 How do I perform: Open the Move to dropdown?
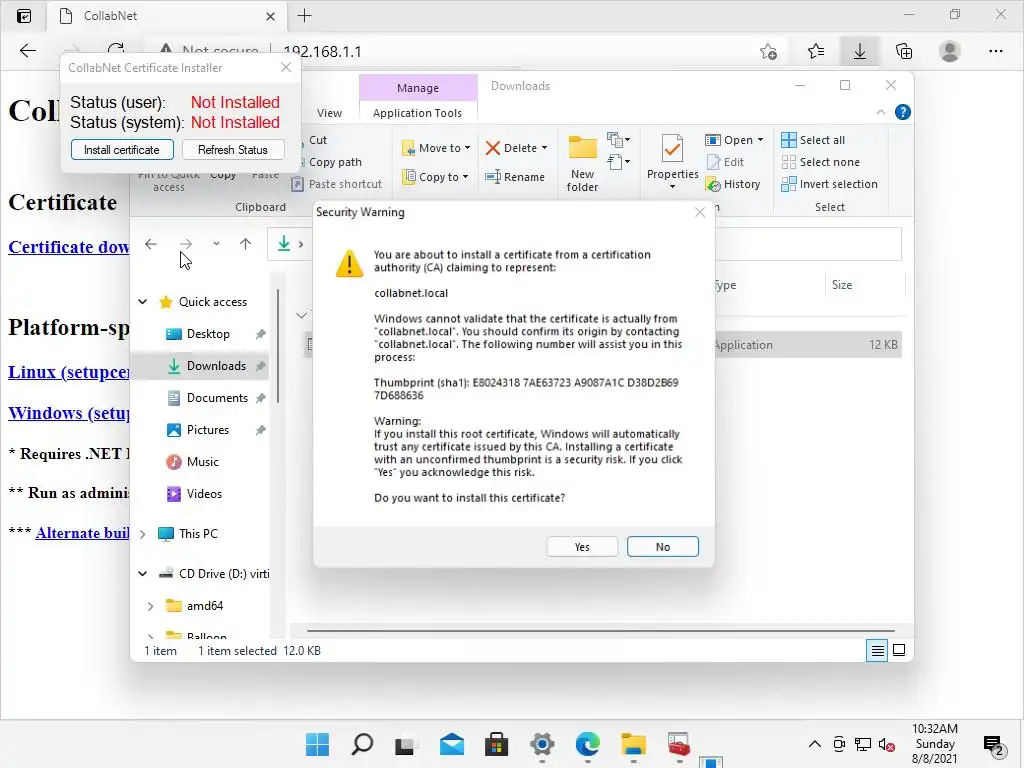point(436,148)
